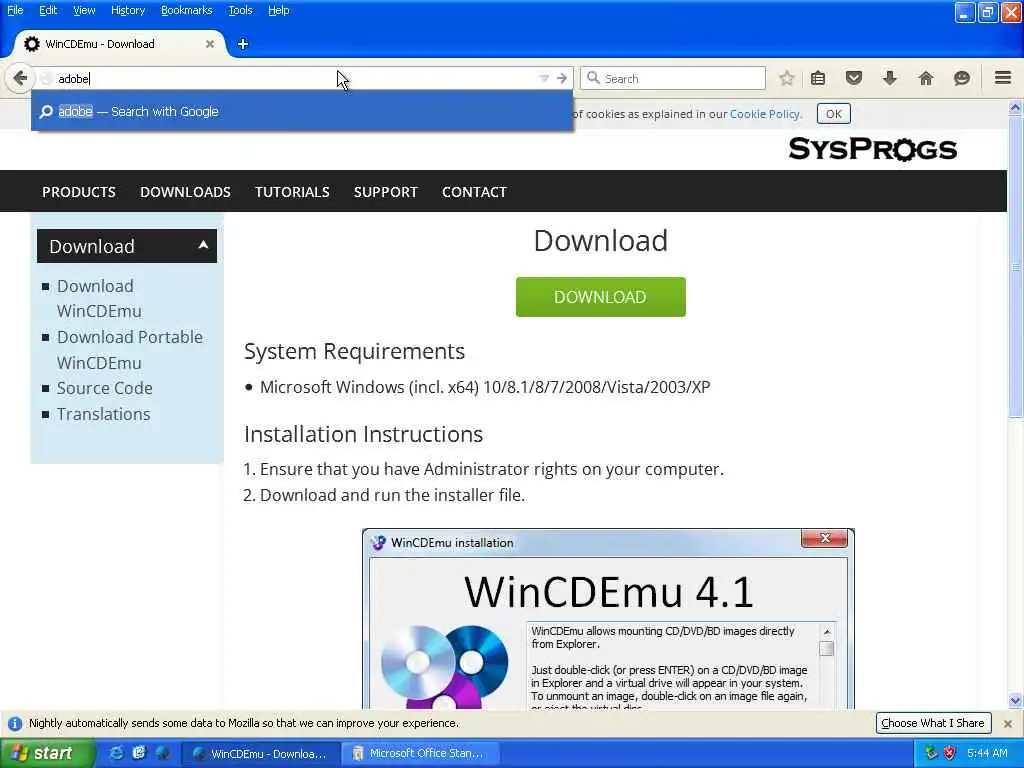Go to the Home page icon
This screenshot has width=1024, height=768.
pos(925,78)
